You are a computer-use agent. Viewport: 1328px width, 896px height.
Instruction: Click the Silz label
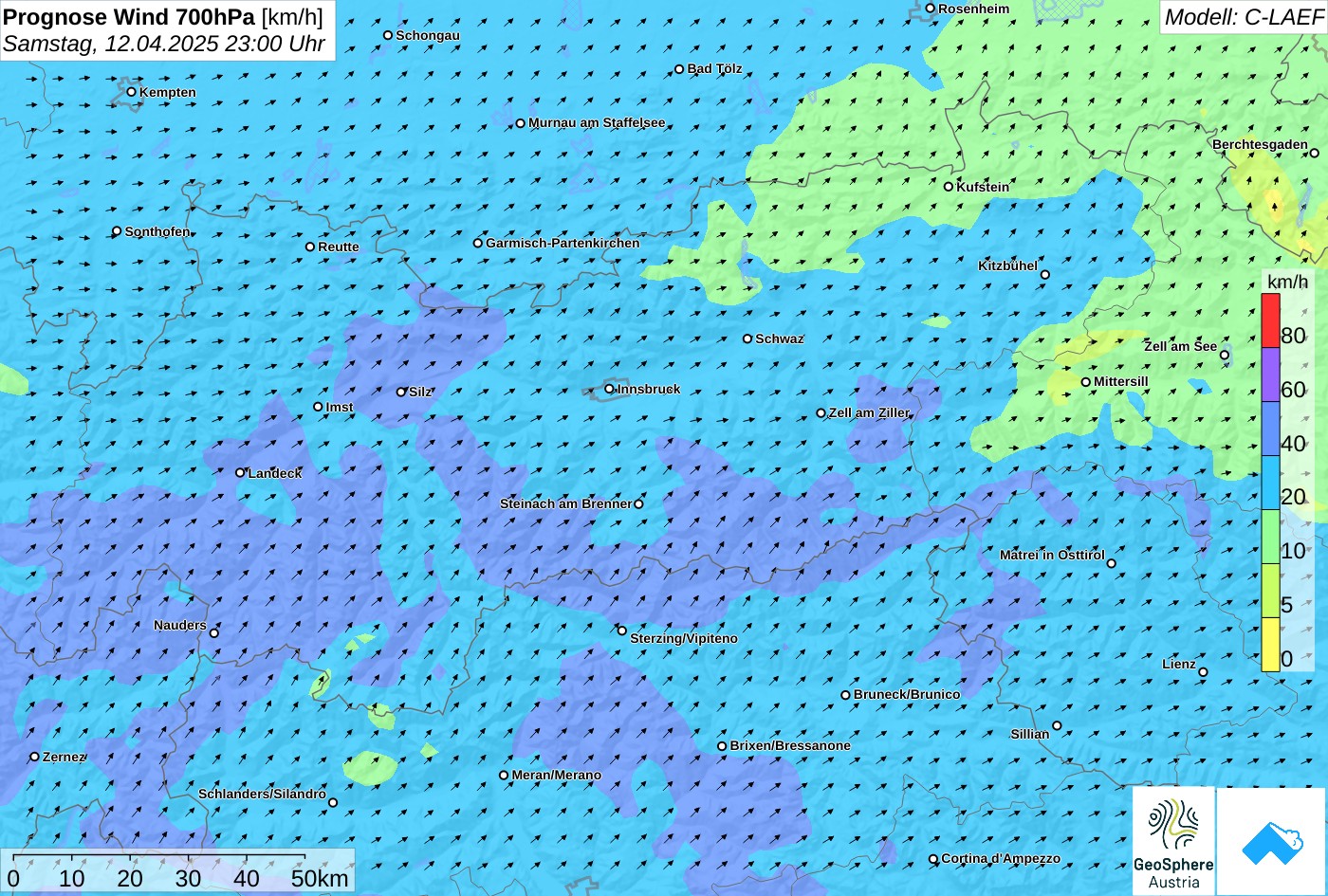click(420, 392)
